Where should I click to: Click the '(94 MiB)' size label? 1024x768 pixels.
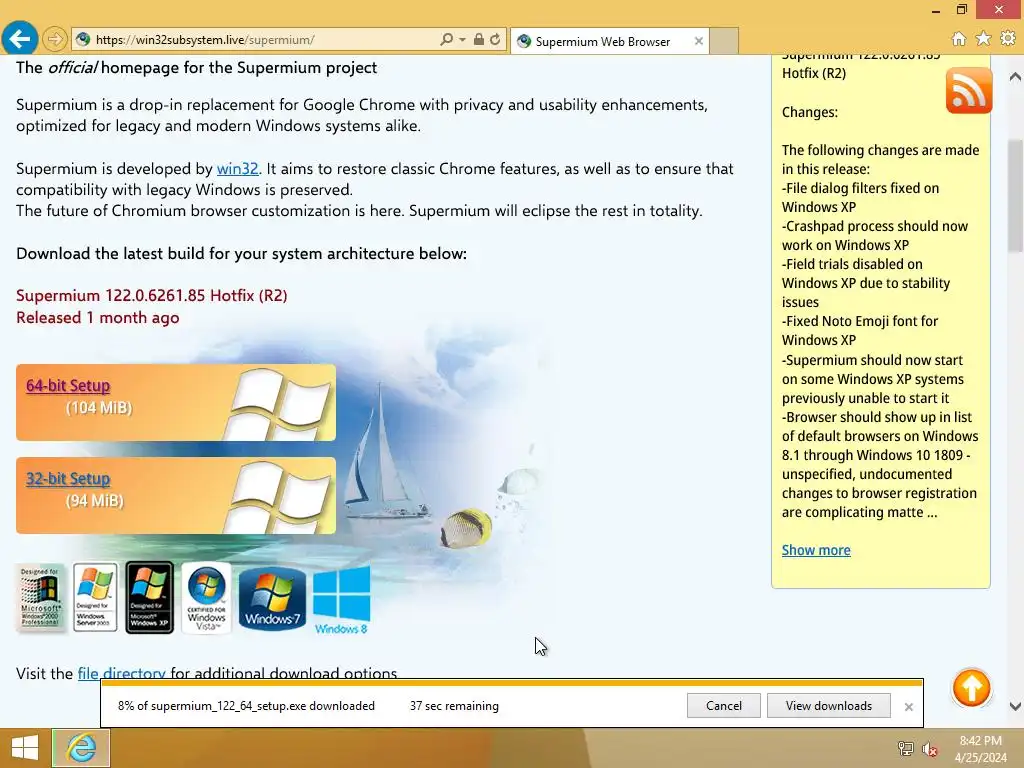[94, 500]
